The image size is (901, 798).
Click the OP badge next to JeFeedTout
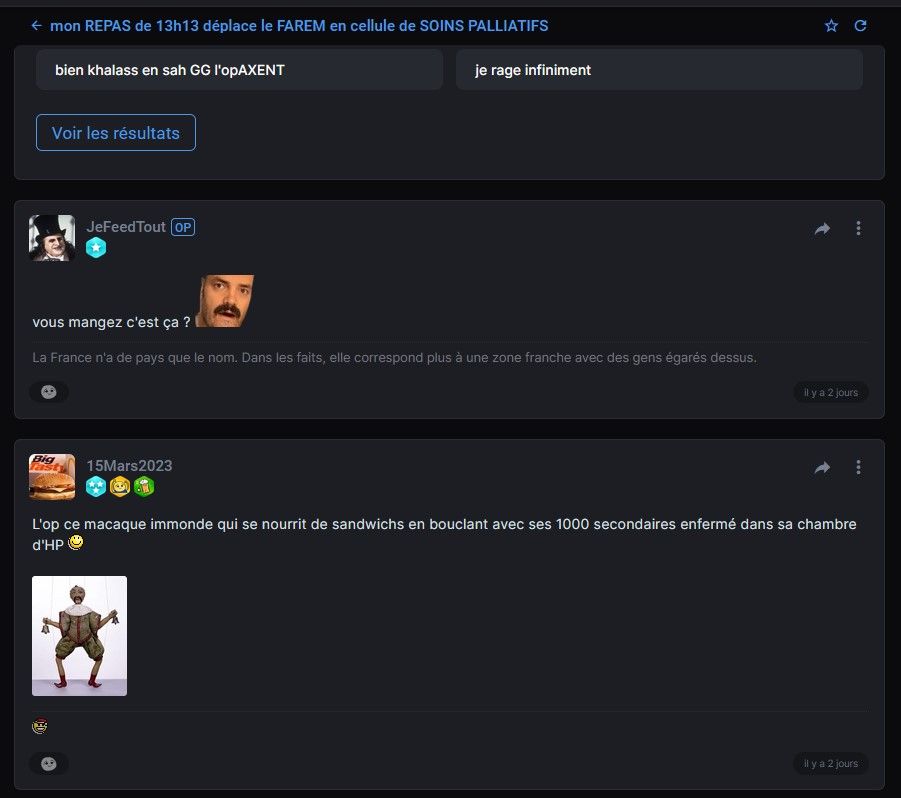point(183,228)
